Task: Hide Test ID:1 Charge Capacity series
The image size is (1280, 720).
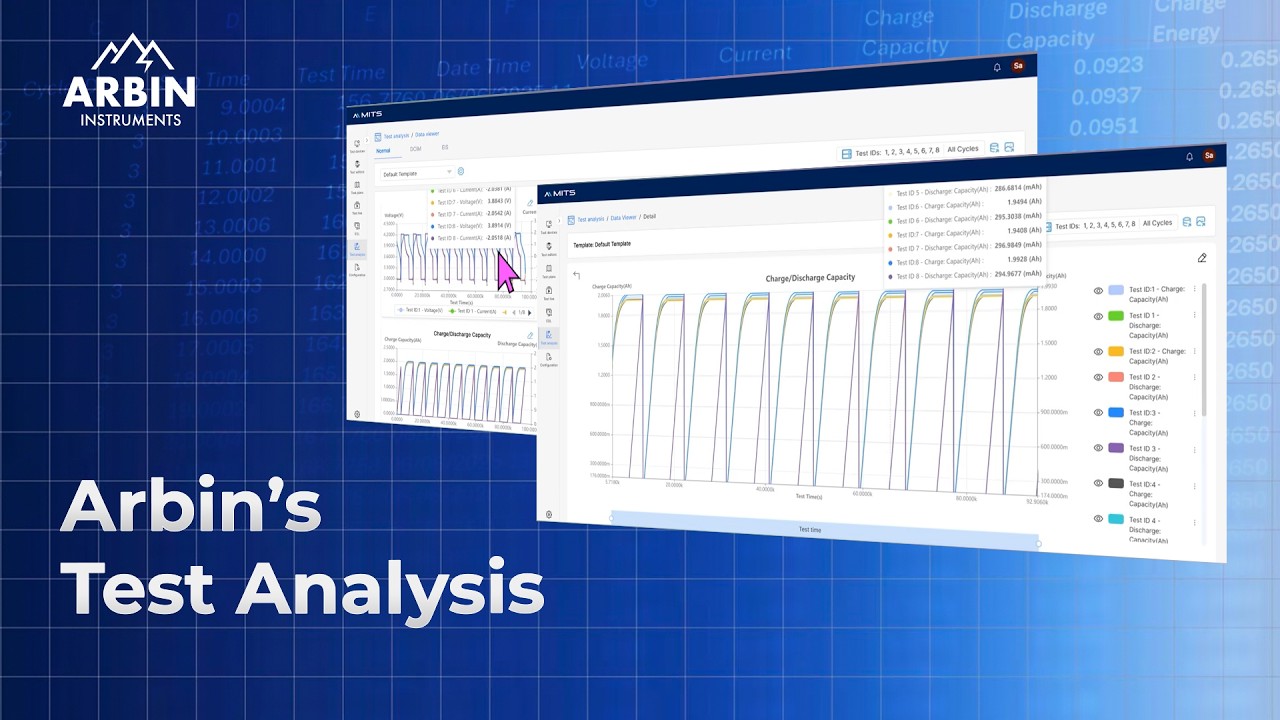Action: coord(1098,290)
